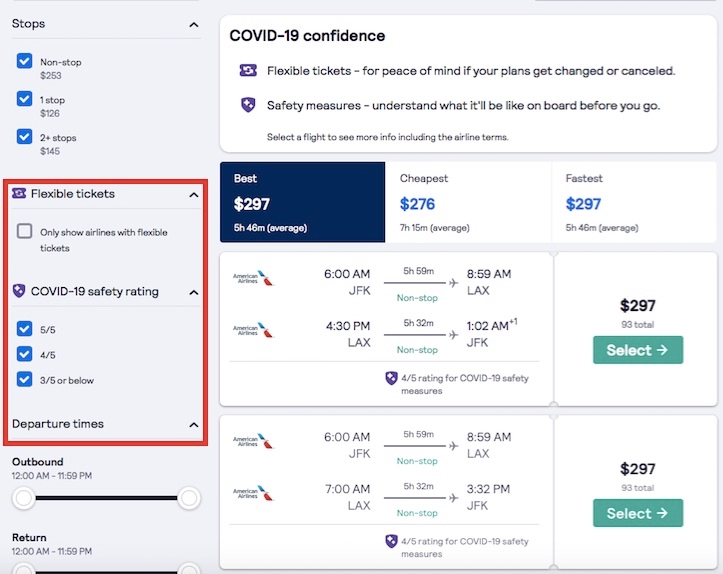This screenshot has height=574, width=723.
Task: Click the 'Select a flight to see more info' note
Action: pyautogui.click(x=387, y=137)
